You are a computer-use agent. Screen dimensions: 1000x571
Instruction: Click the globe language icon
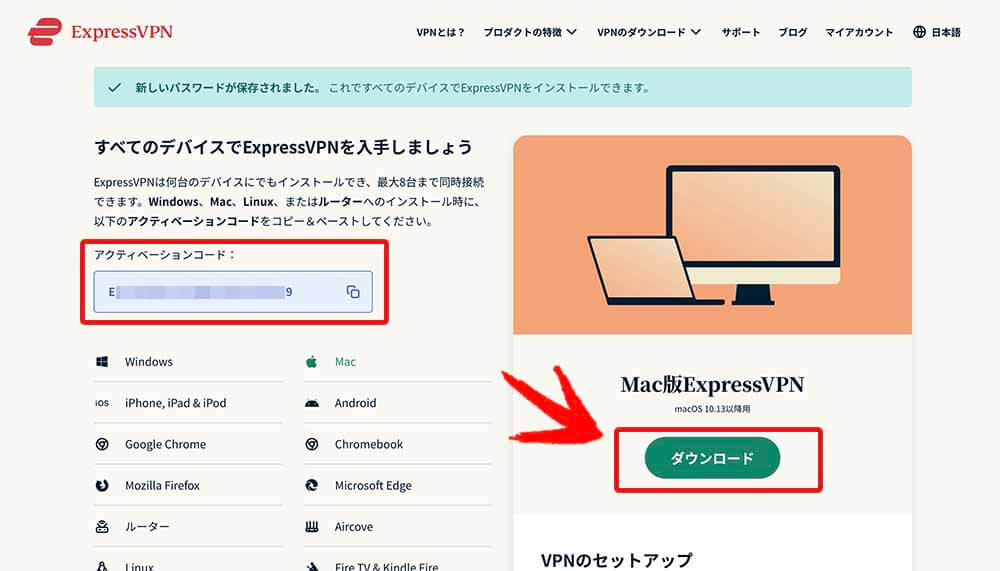919,32
